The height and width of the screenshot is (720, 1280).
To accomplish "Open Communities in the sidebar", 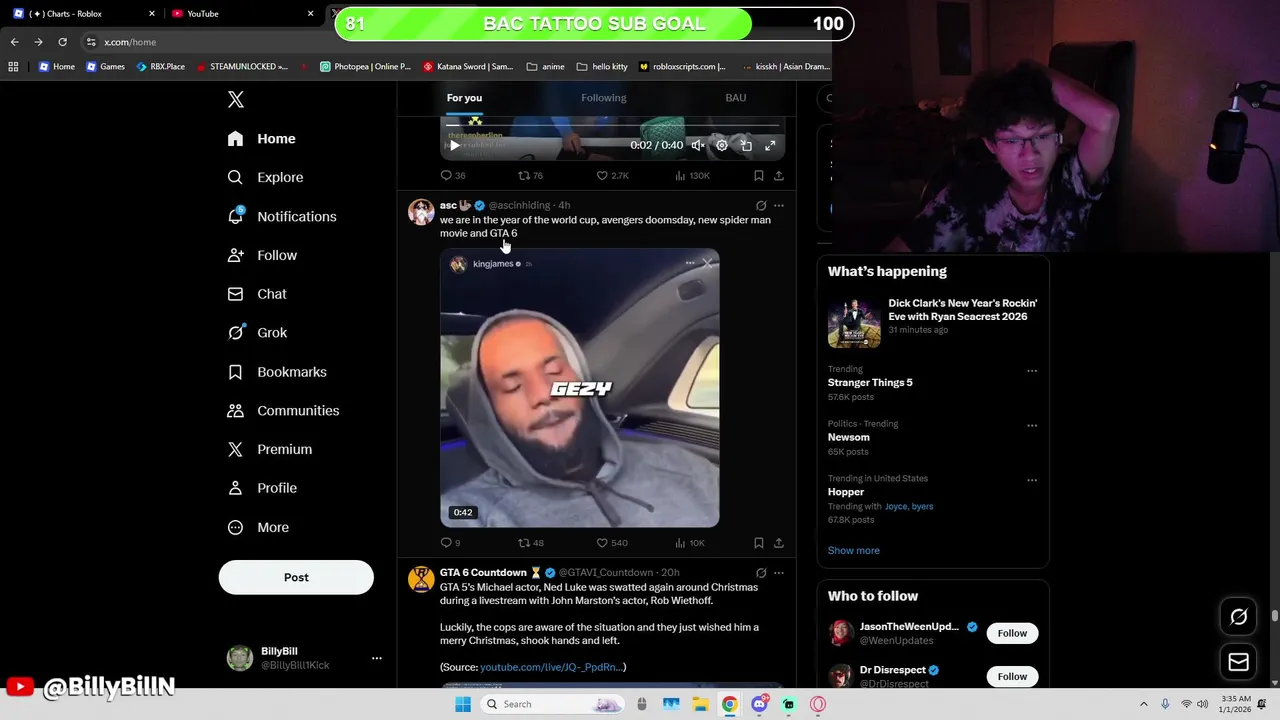I will (x=284, y=411).
